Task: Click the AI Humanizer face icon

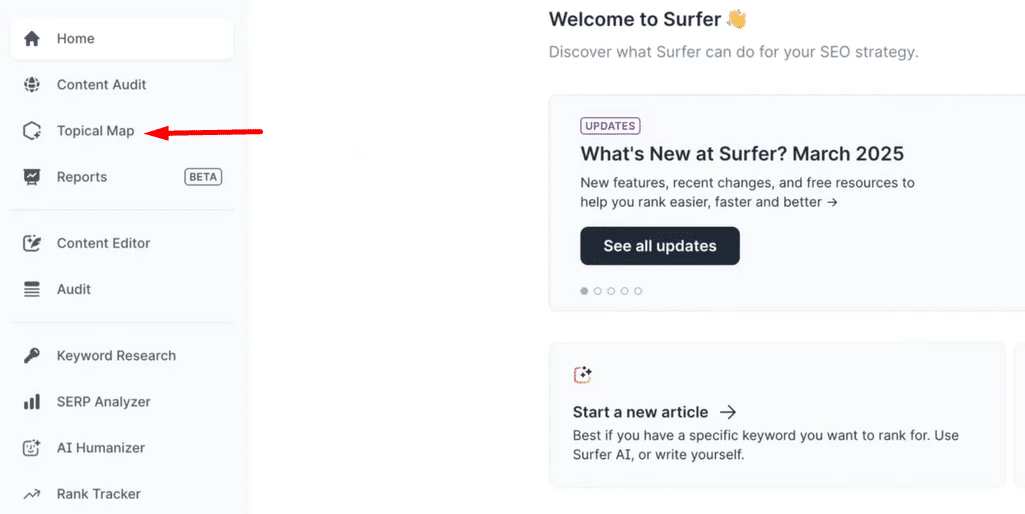Action: coord(32,448)
